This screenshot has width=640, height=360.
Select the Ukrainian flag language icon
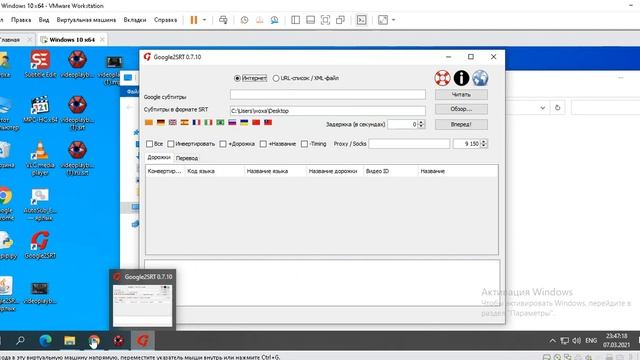(x=244, y=122)
